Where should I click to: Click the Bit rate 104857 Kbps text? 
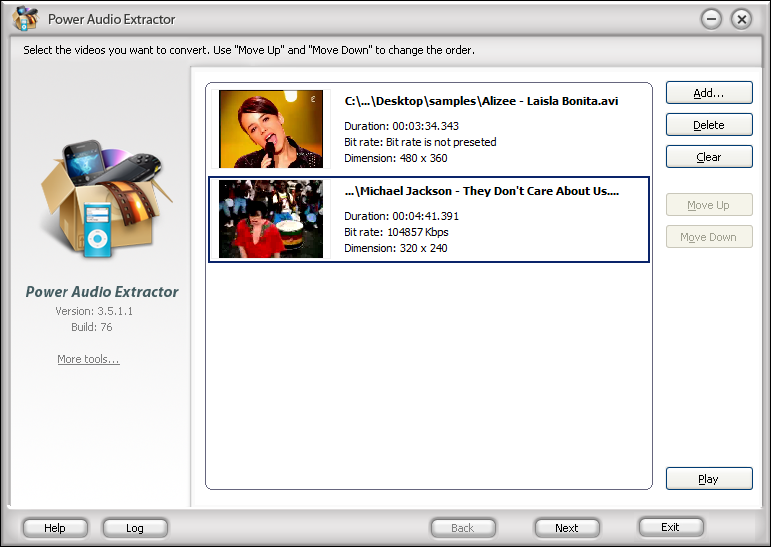tap(396, 232)
